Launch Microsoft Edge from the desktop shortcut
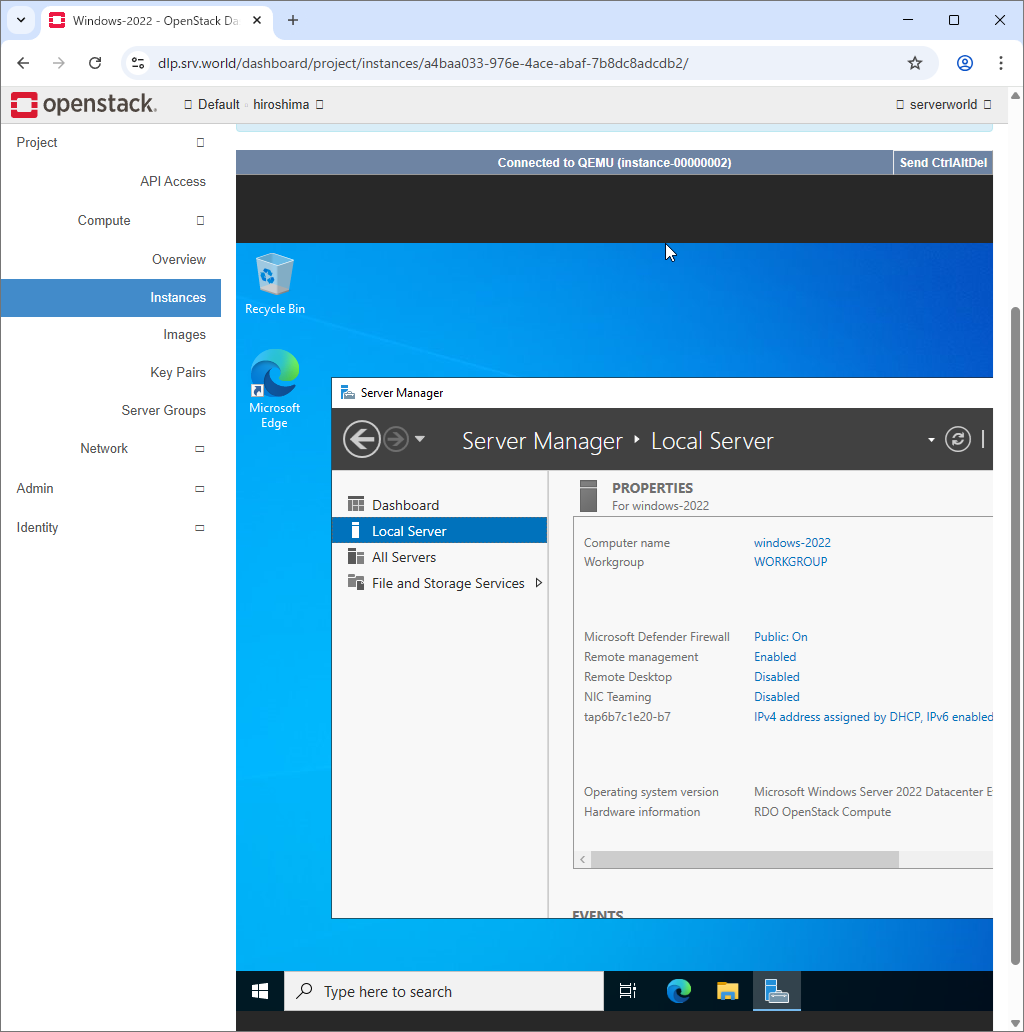Viewport: 1024px width, 1032px height. click(x=274, y=389)
